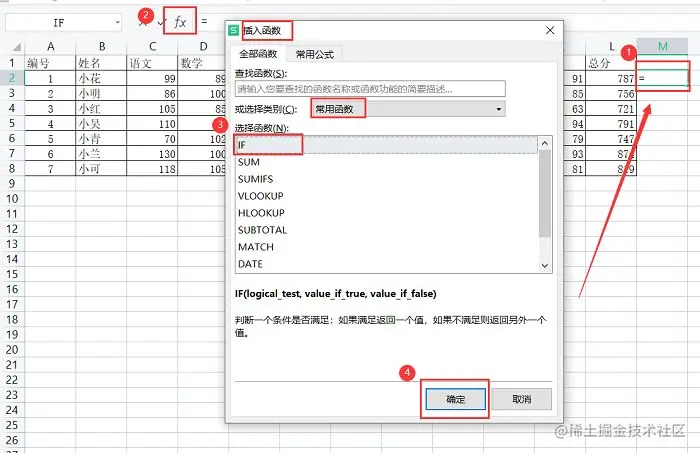Select row 1 header
The height and width of the screenshot is (453, 700).
(12, 63)
